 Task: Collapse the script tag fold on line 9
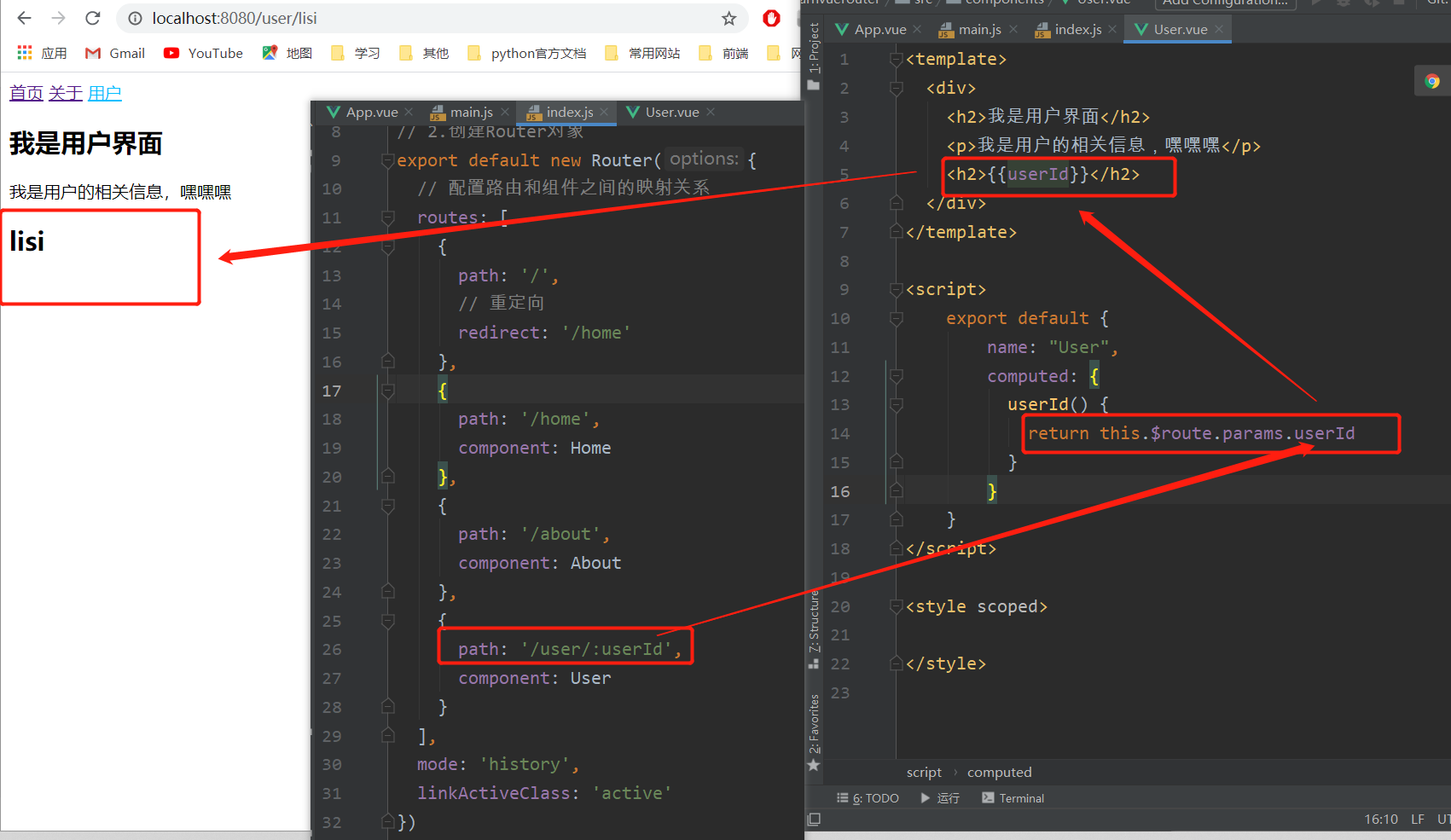click(x=896, y=289)
